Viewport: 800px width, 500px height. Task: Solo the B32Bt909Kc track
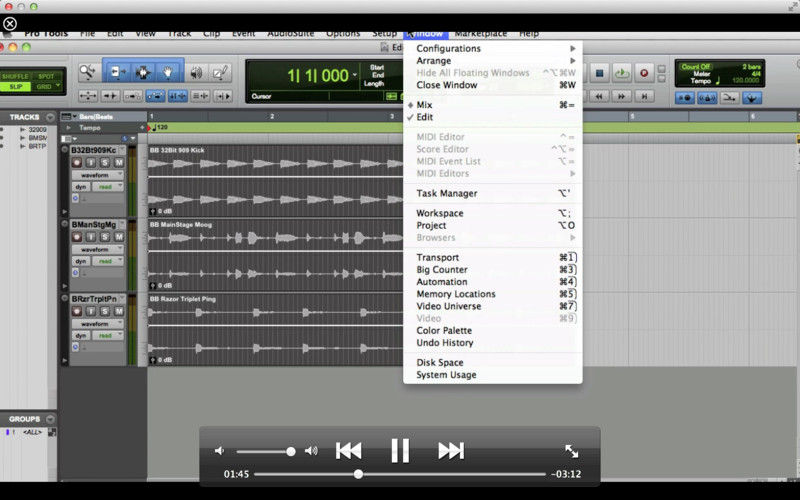pos(105,163)
